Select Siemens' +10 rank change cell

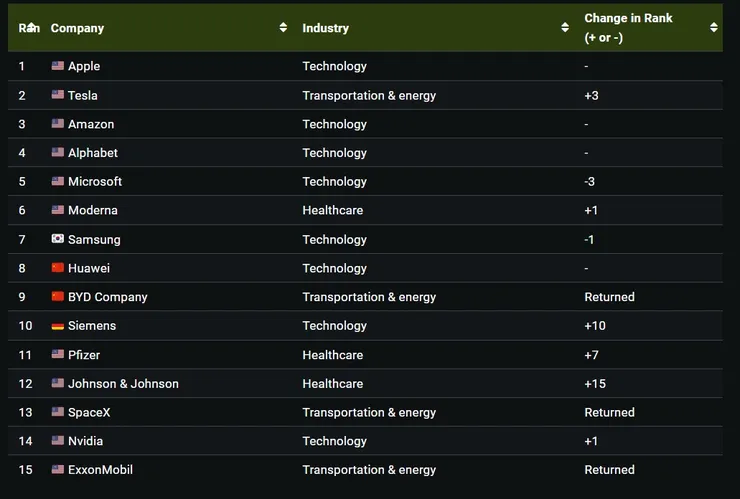coord(595,326)
